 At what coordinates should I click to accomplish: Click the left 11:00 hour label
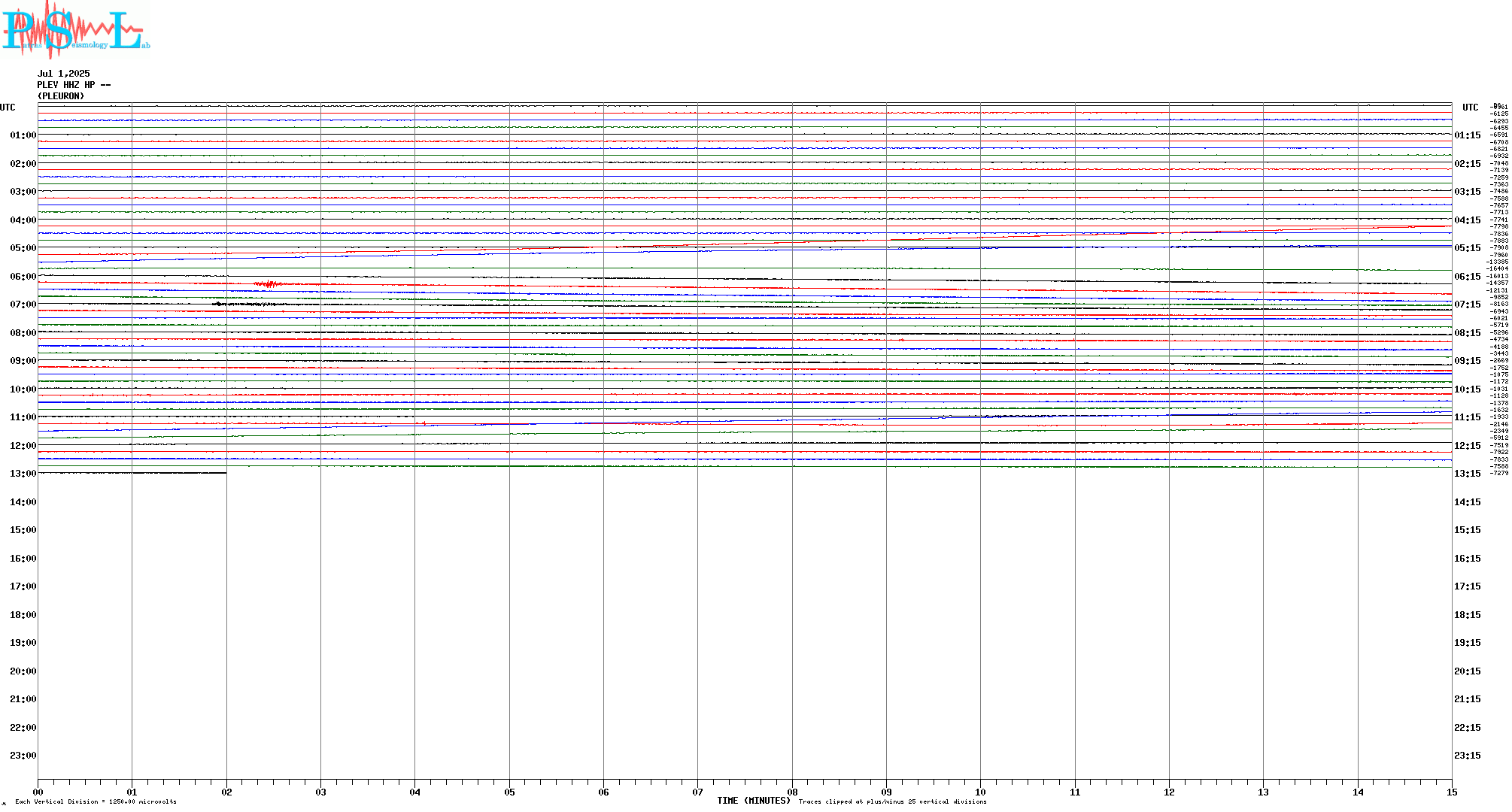coord(23,417)
